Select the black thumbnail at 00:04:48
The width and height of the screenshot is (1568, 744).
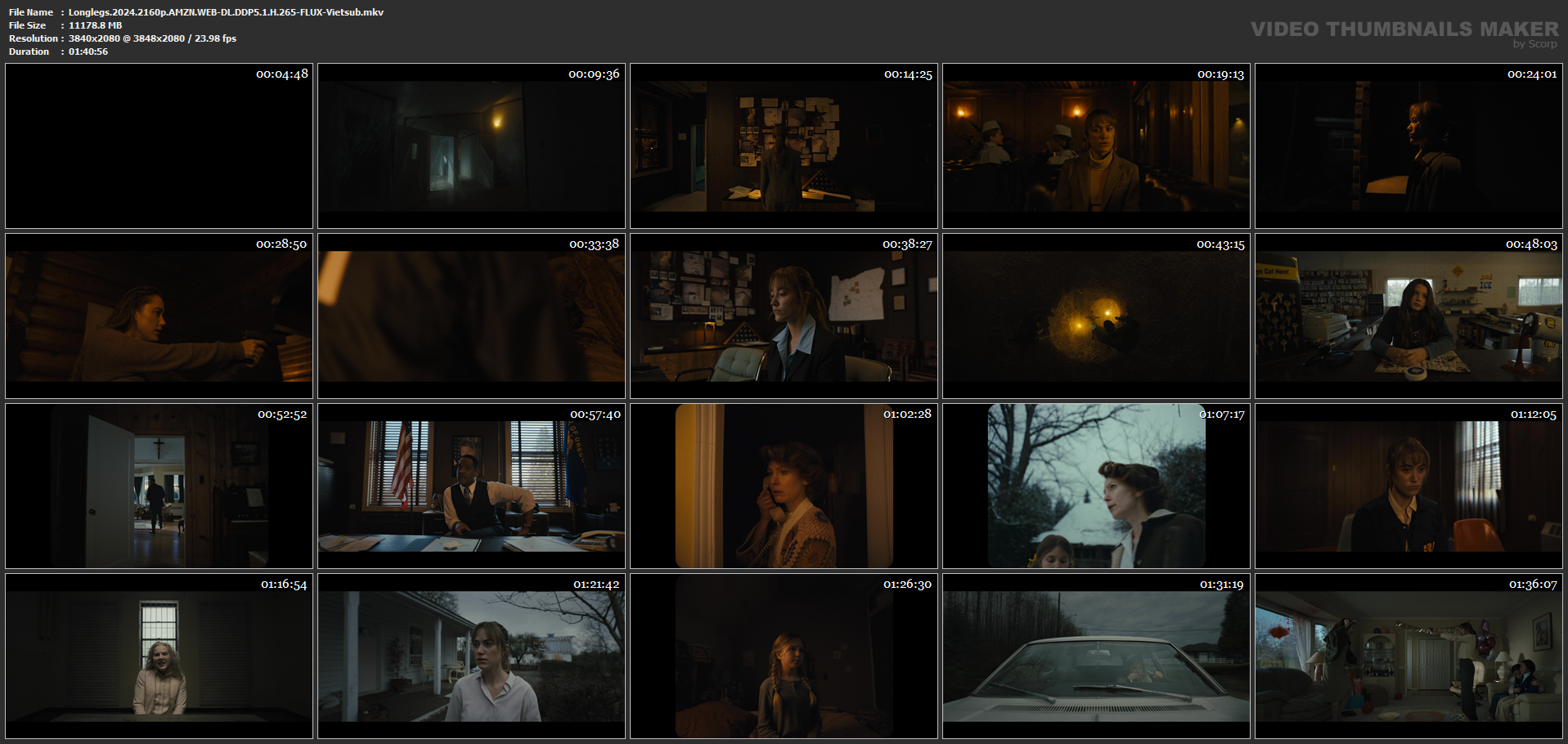pyautogui.click(x=159, y=146)
